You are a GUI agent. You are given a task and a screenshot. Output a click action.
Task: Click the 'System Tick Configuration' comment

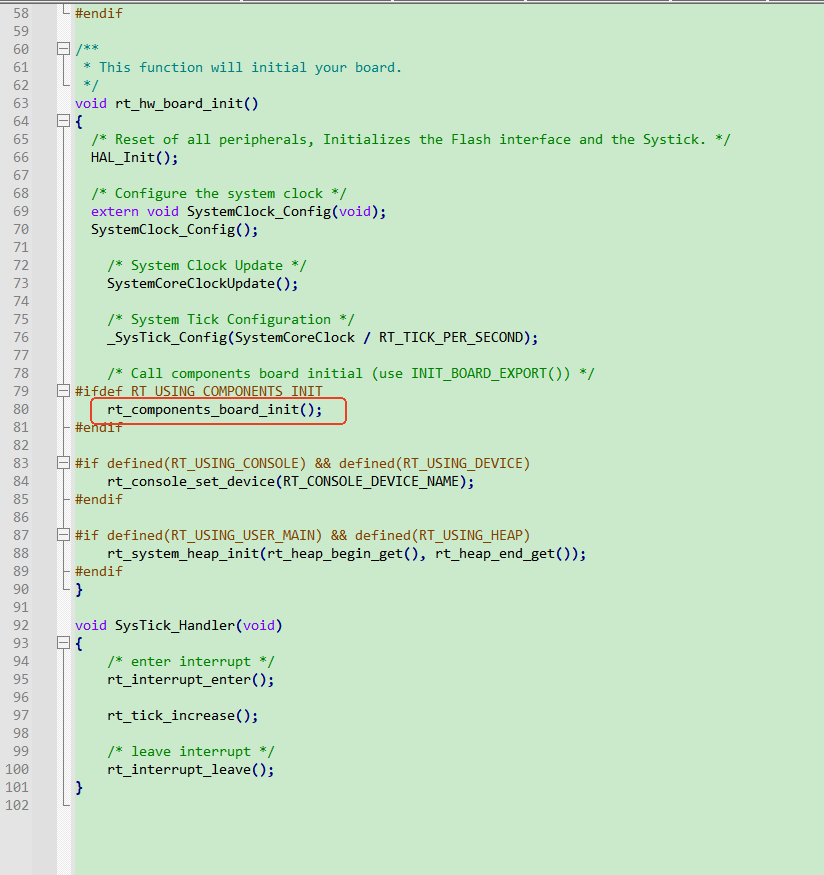[x=230, y=320]
